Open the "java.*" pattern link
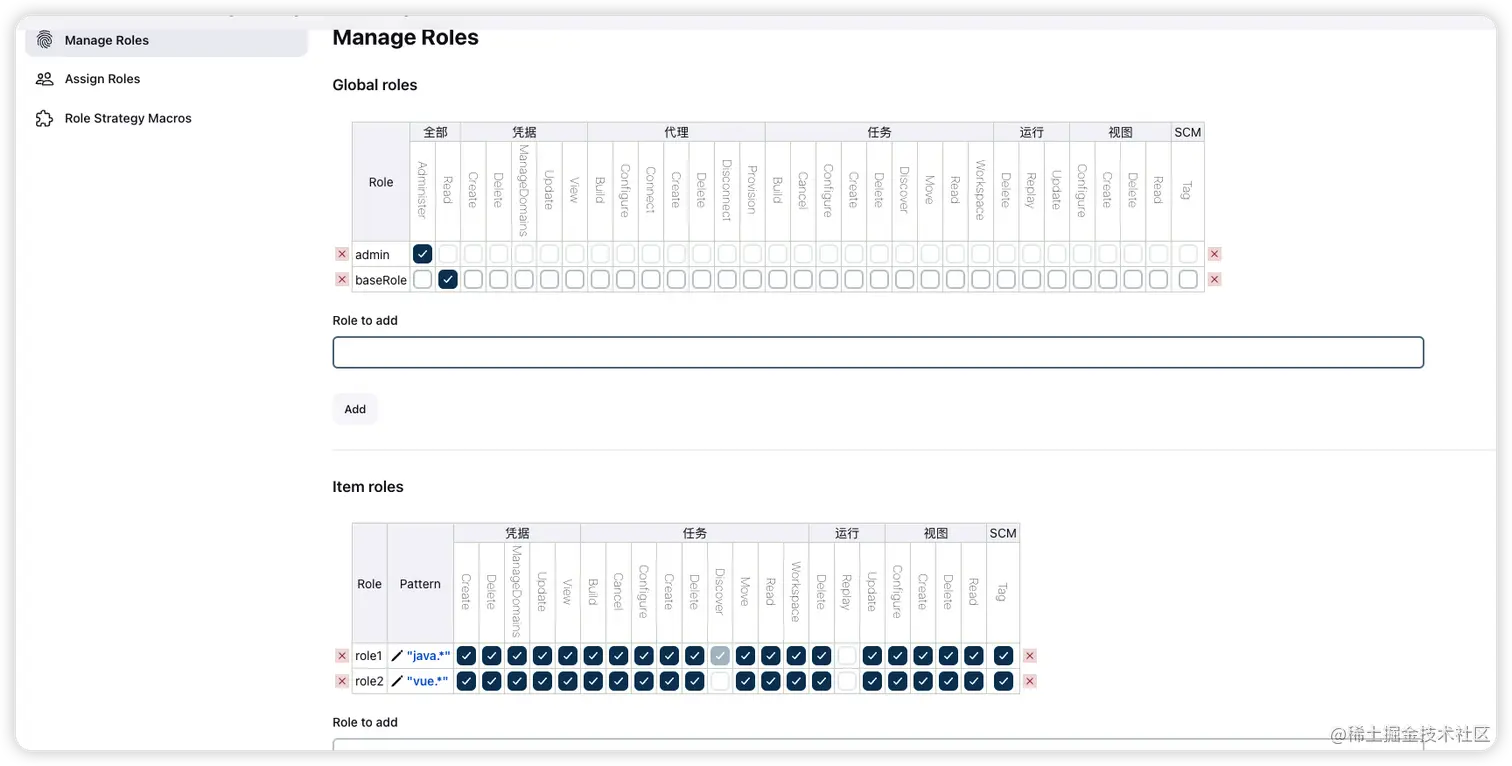The height and width of the screenshot is (766, 1512). pos(428,656)
